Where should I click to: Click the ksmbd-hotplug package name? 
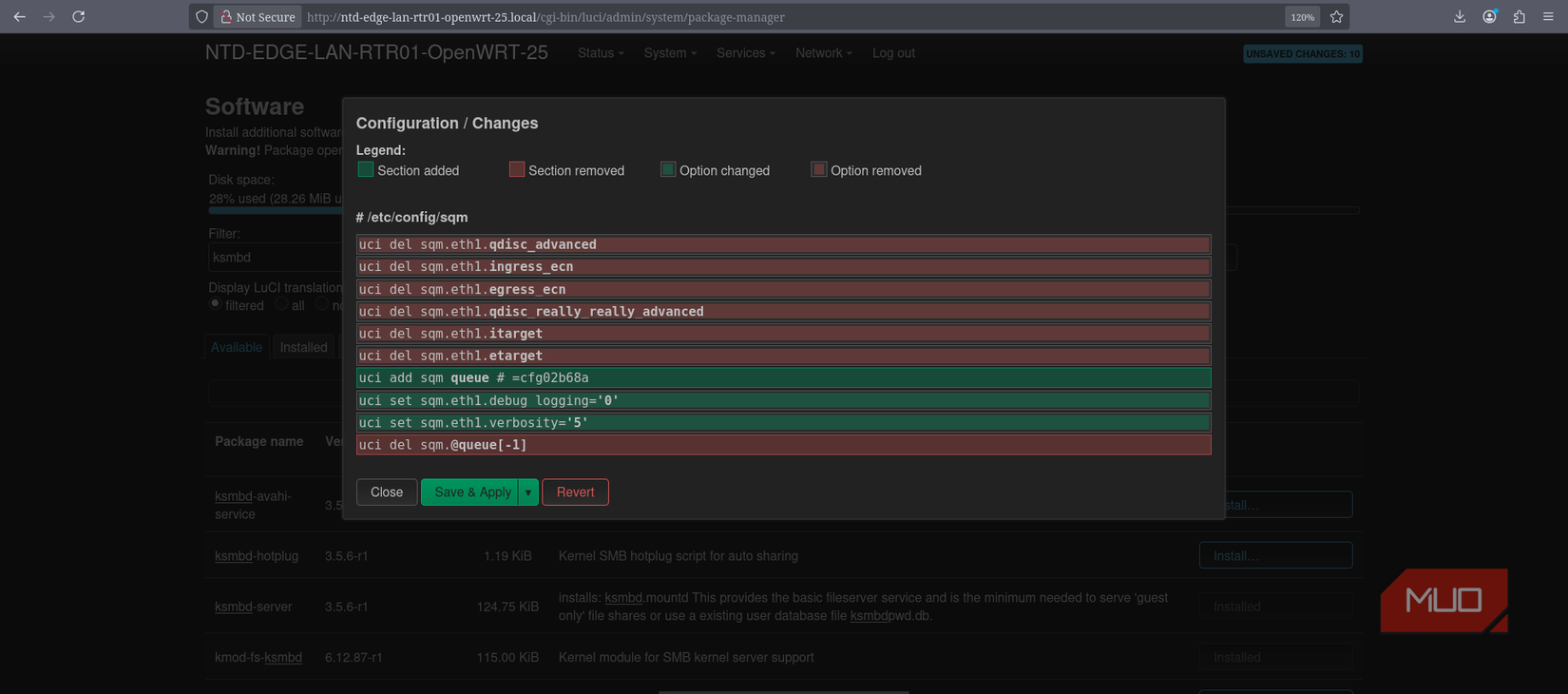point(257,556)
